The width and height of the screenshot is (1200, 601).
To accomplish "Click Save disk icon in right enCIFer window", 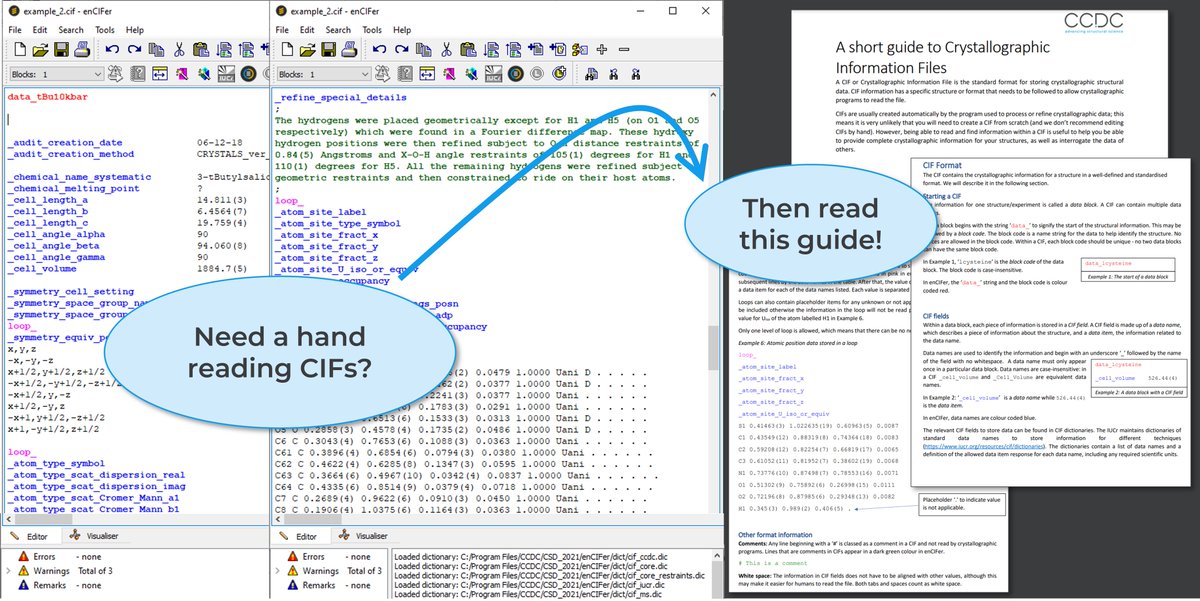I will 328,49.
